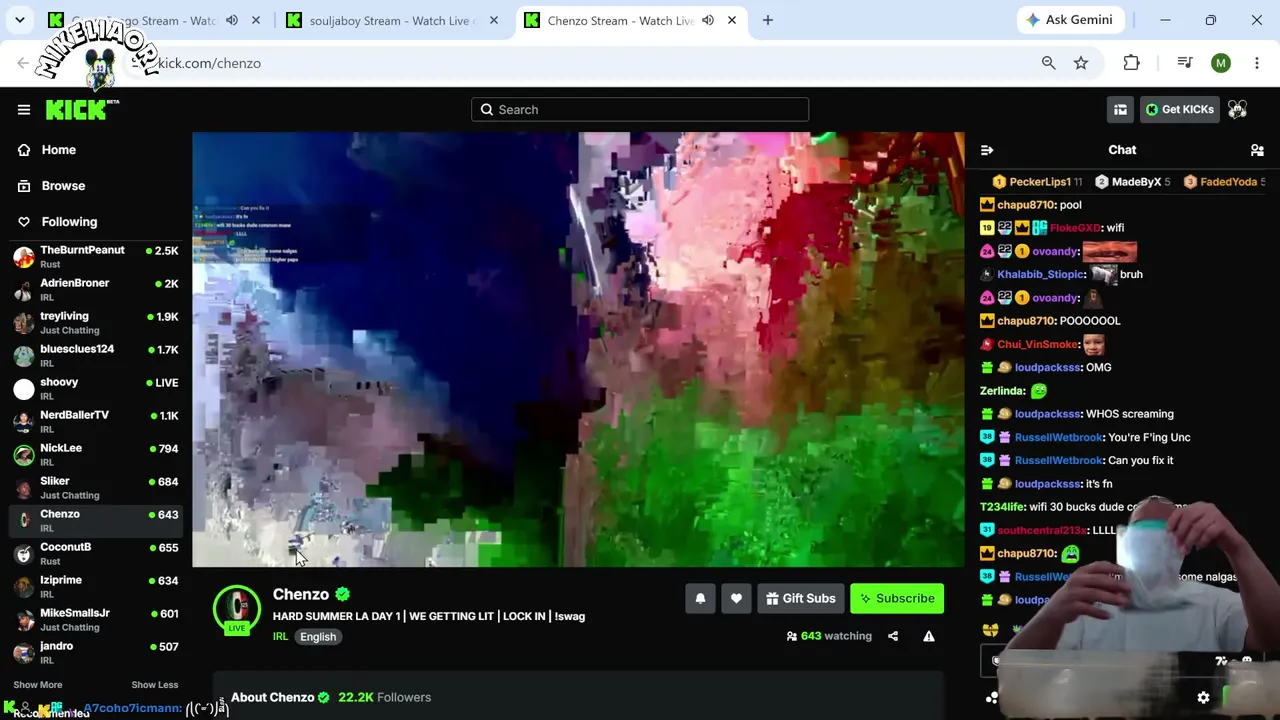This screenshot has height=720, width=1280.
Task: Open AdrienBroner channel from sidebar
Action: (x=96, y=290)
